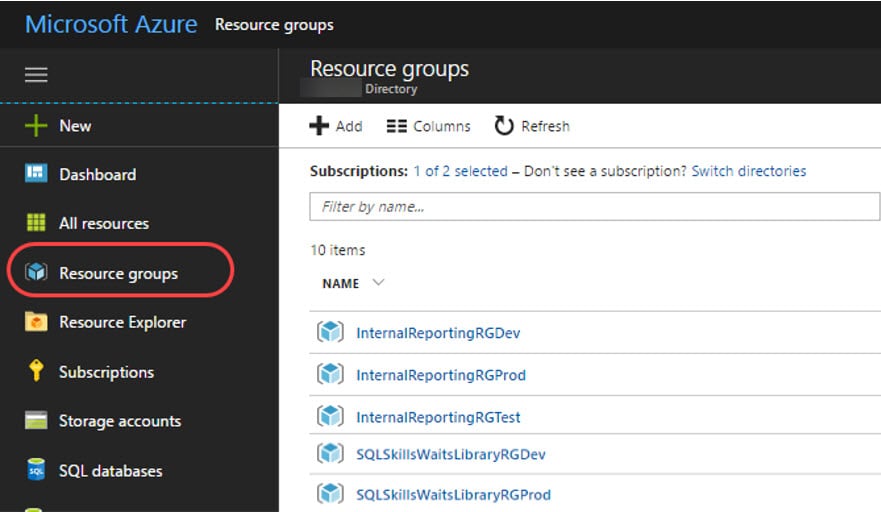Open Subscriptions in the sidebar
This screenshot has width=881, height=512.
point(106,371)
